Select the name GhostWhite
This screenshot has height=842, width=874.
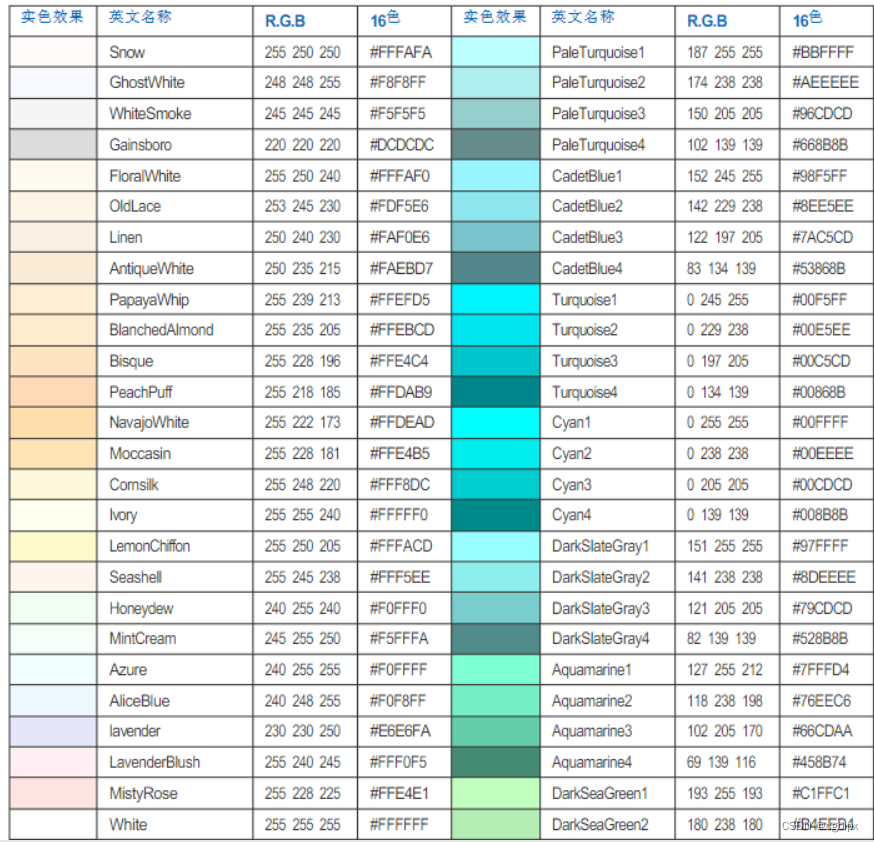click(147, 82)
